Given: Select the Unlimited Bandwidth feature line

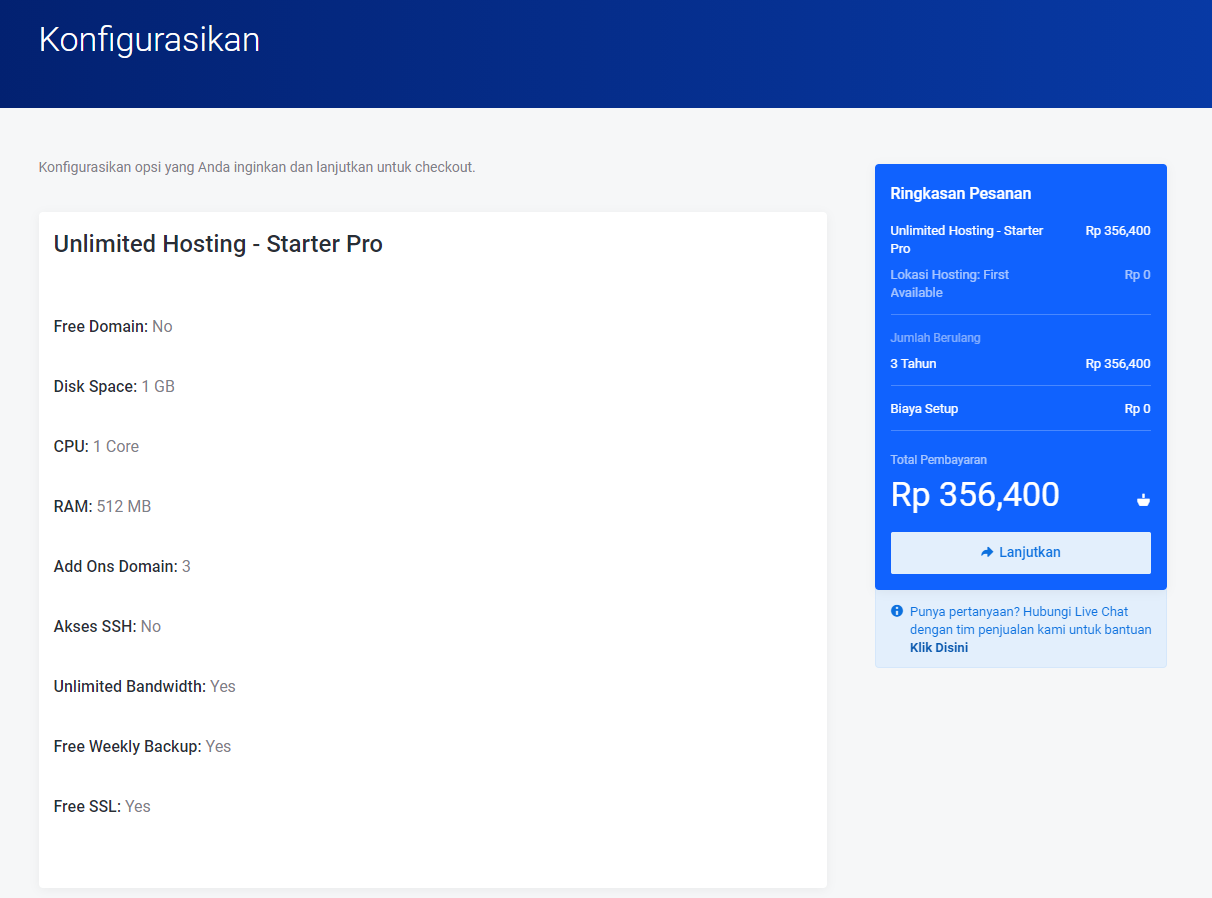Looking at the screenshot, I should click(x=144, y=687).
